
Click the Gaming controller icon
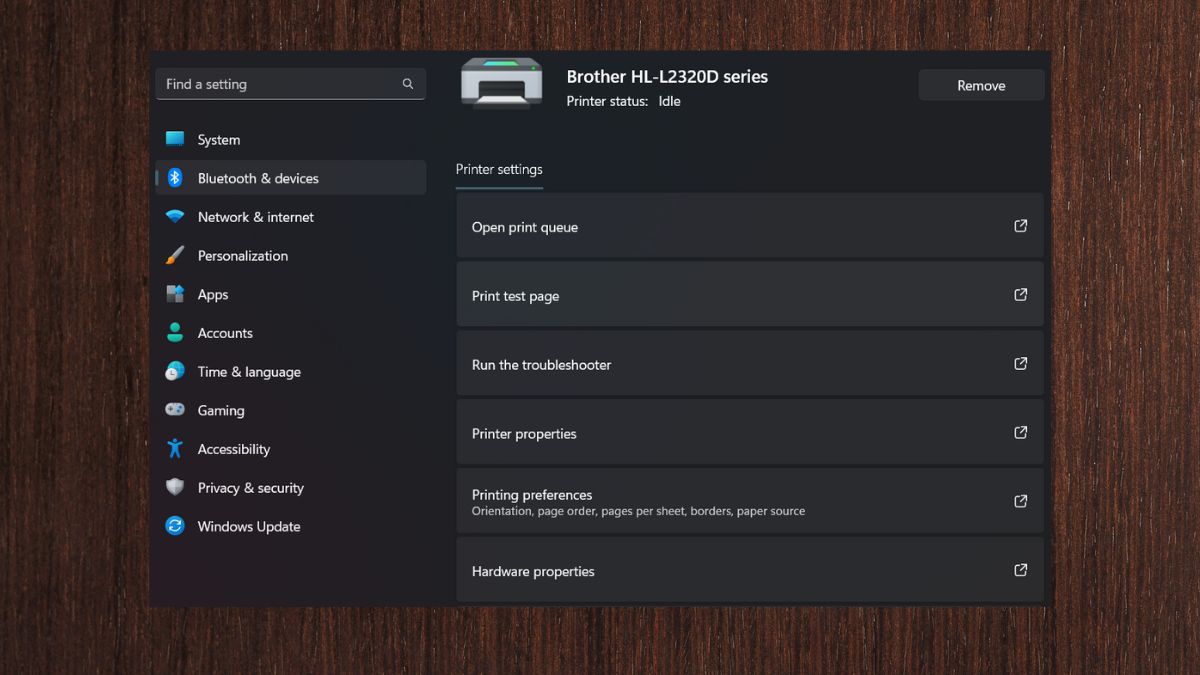[x=175, y=410]
